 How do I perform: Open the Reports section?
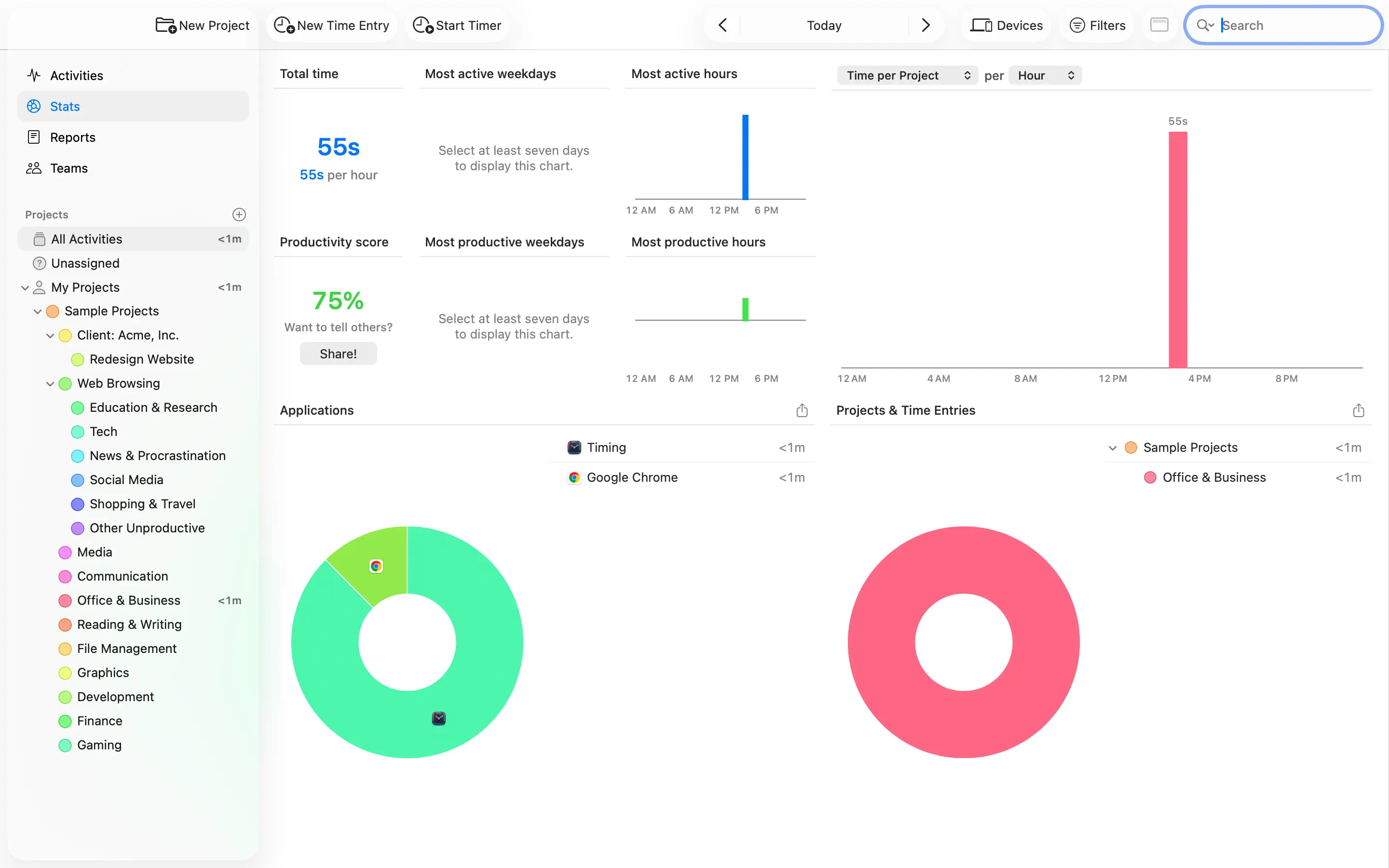point(72,137)
